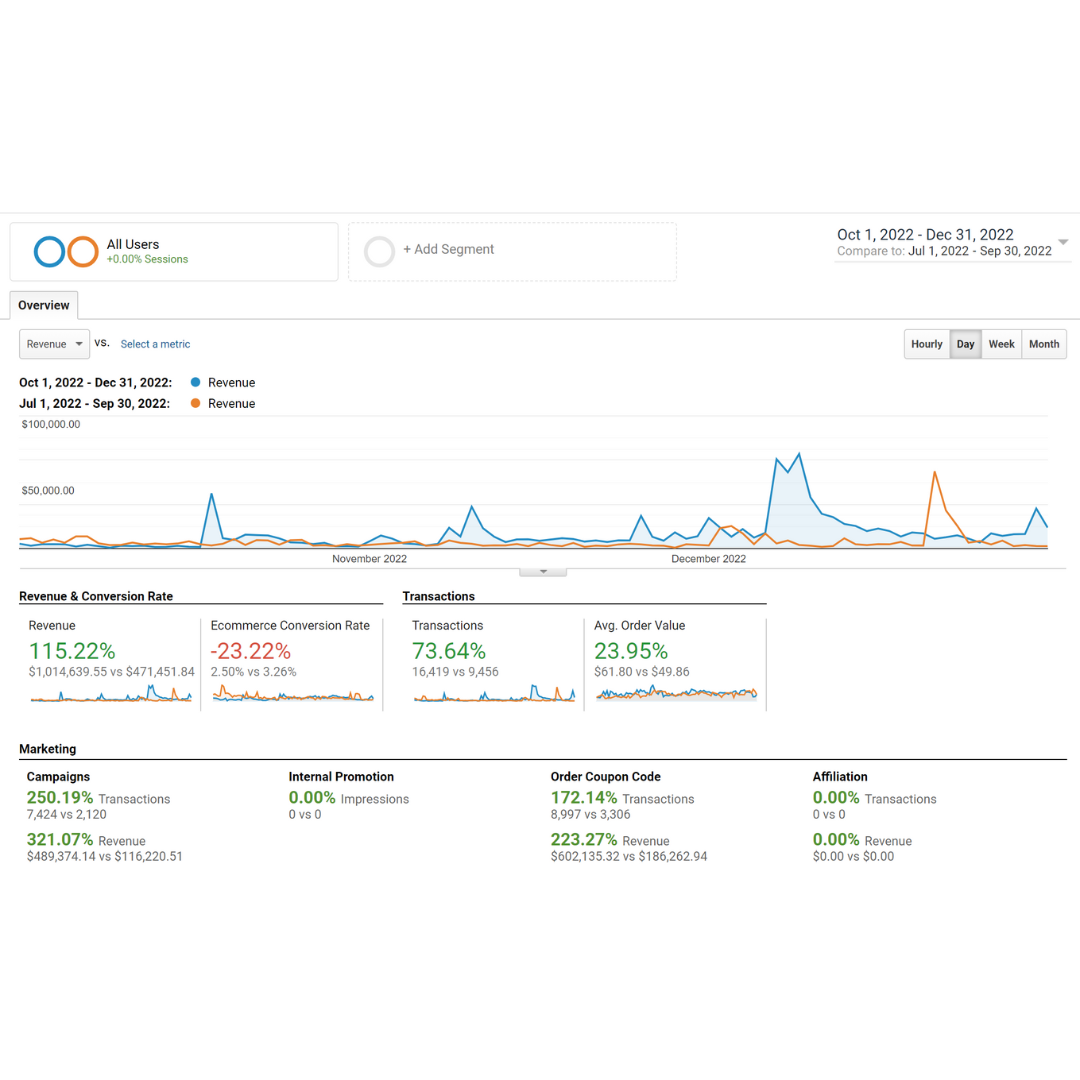Viewport: 1080px width, 1080px height.
Task: Select the Day granularity button
Action: point(965,344)
